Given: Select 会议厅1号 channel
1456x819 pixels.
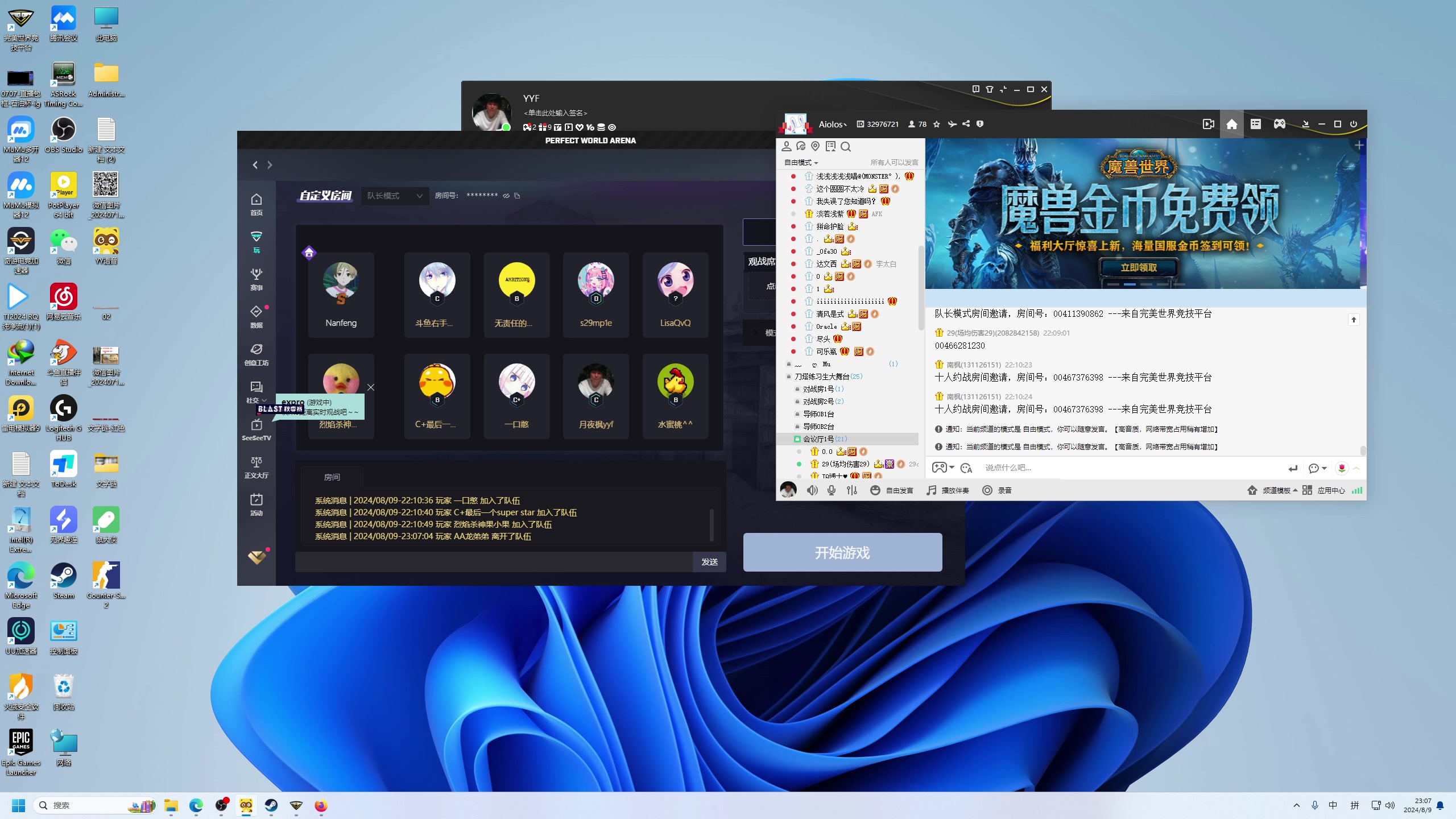Looking at the screenshot, I should click(847, 439).
